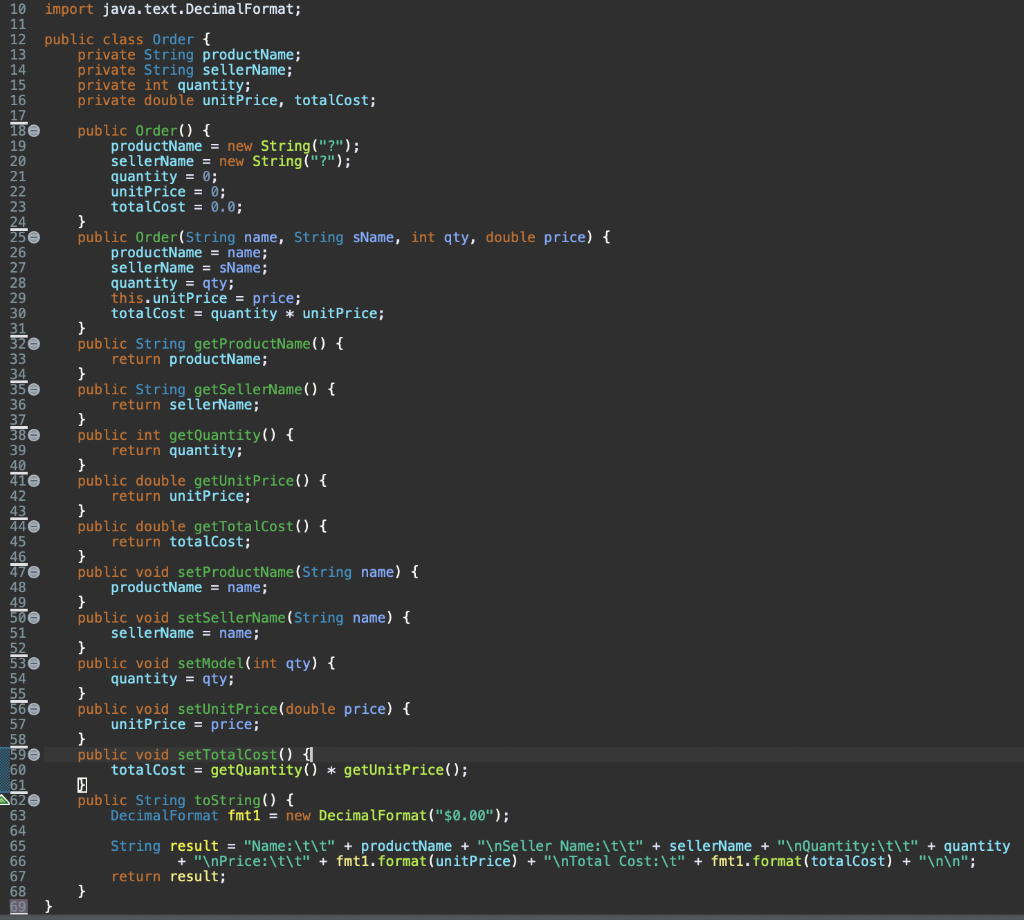Screen dimensions: 1024x920
Task: Click line number 69 in the gutter
Action: pos(18,906)
